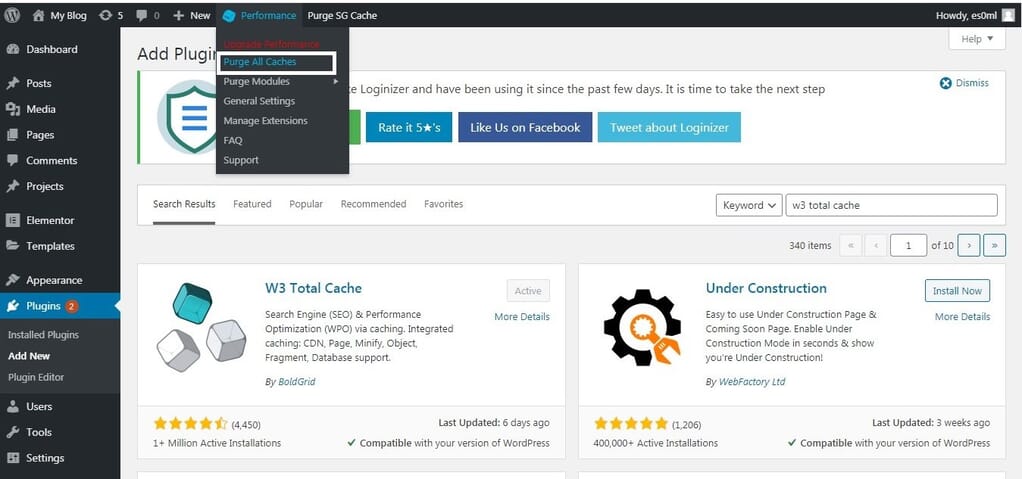Install the Under Construction plugin
This screenshot has height=479, width=1022.
pyautogui.click(x=957, y=291)
